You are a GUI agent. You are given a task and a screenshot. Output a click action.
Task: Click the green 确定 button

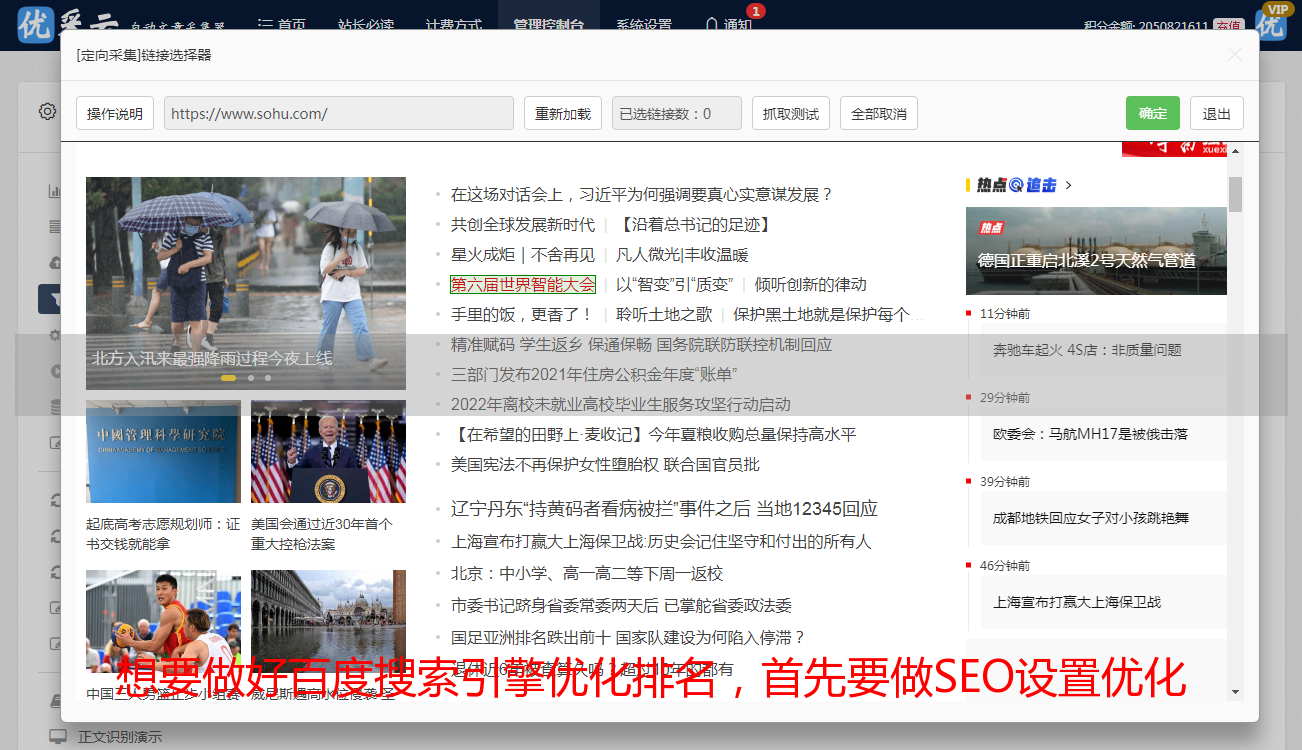coord(1152,113)
